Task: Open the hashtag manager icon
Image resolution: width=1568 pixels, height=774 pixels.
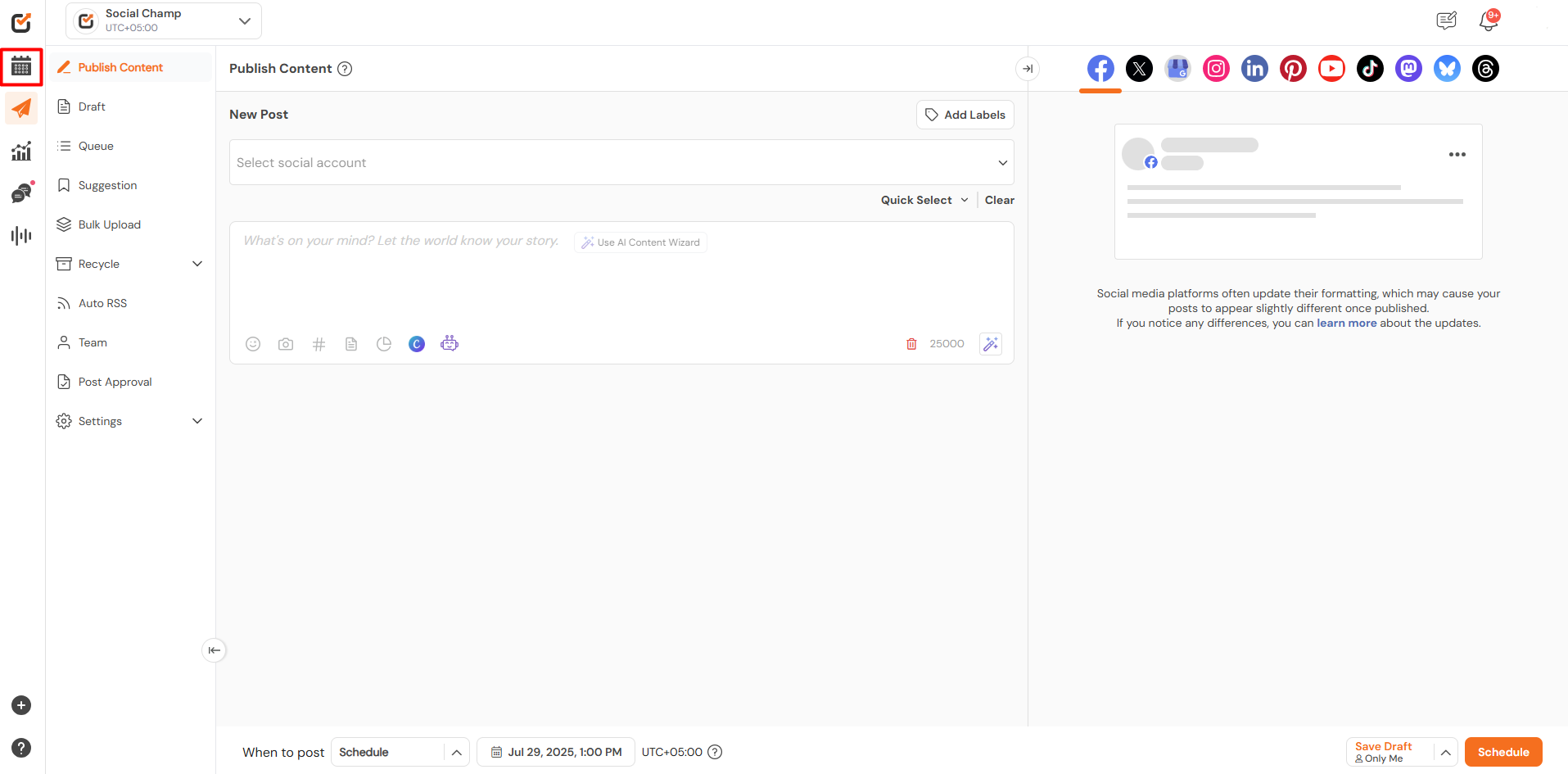Action: click(319, 344)
